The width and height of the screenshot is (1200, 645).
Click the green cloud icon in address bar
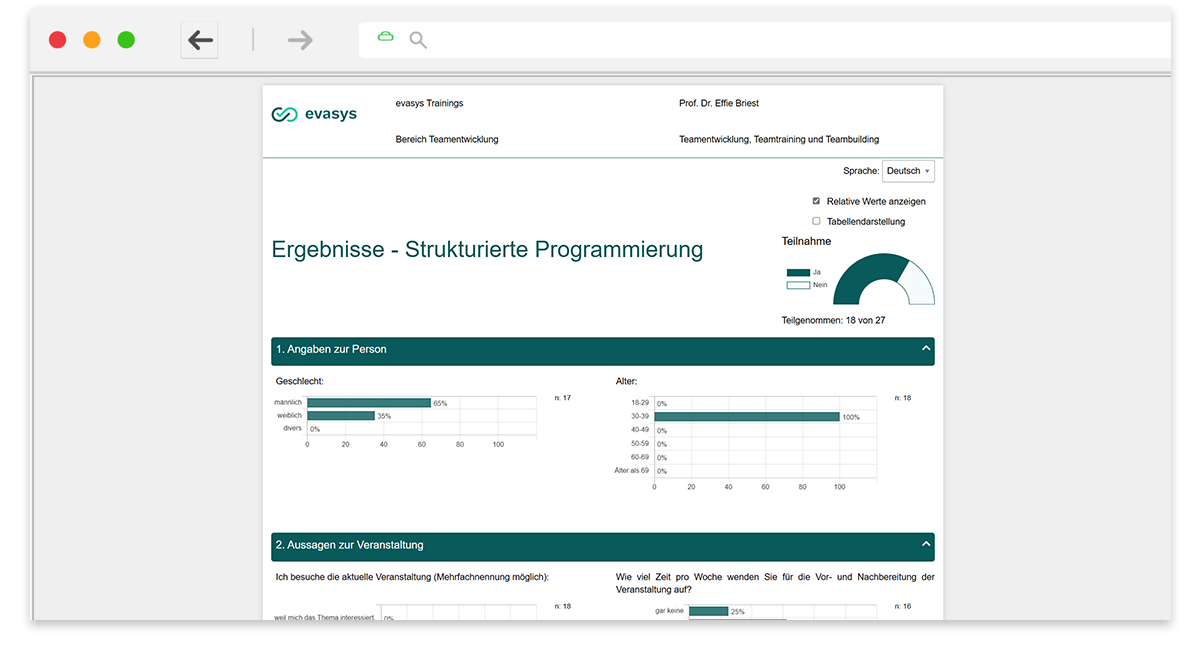385,37
